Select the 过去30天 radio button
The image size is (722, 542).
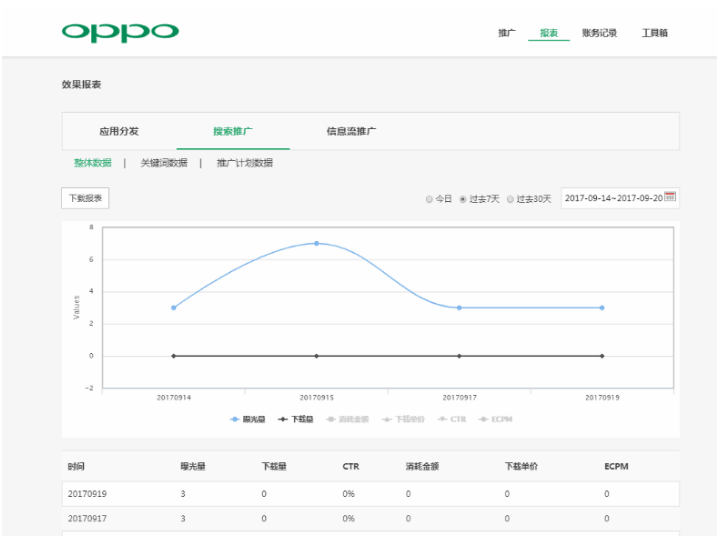(510, 199)
